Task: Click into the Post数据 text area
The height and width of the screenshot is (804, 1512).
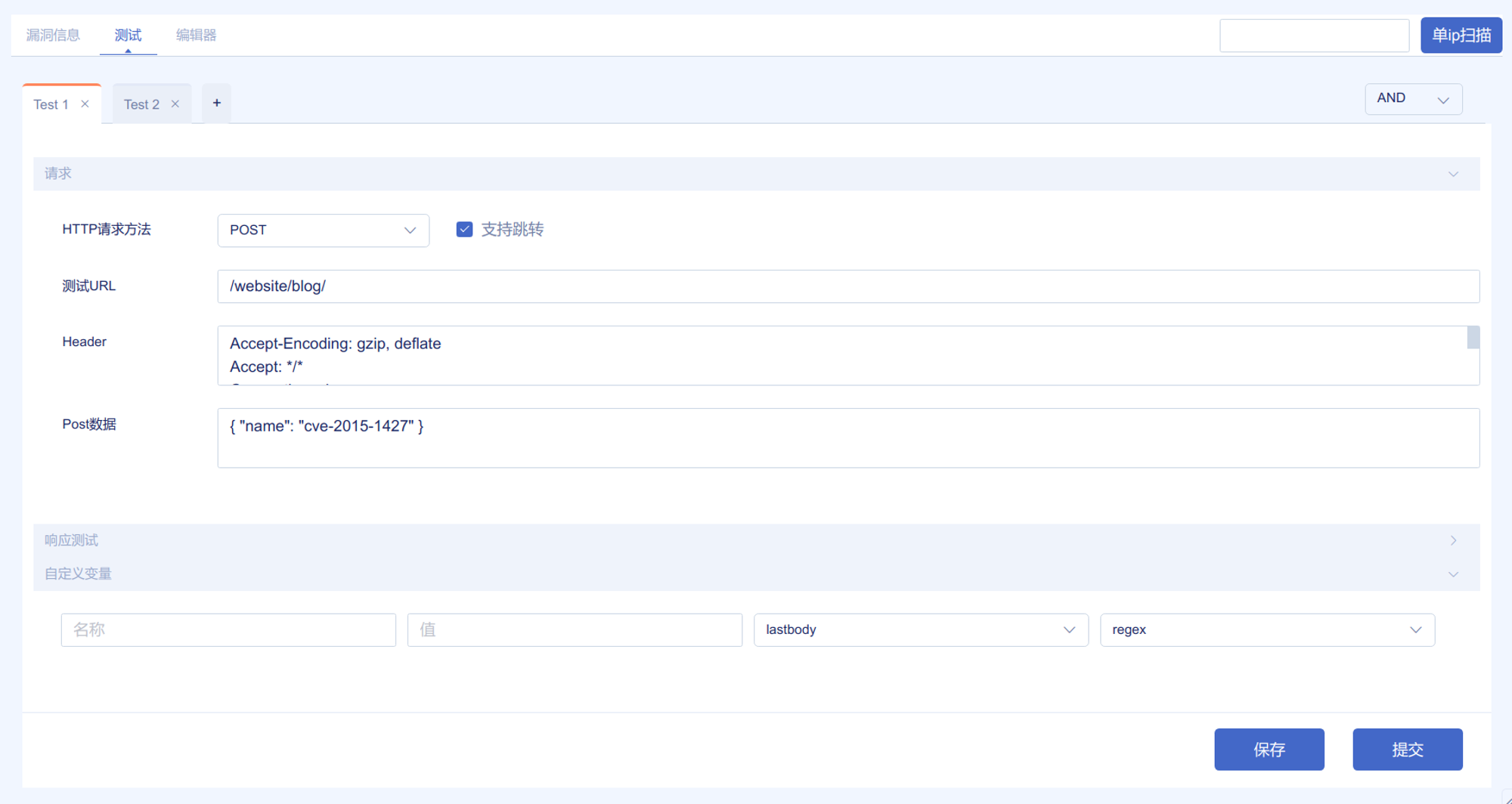Action: pyautogui.click(x=847, y=438)
